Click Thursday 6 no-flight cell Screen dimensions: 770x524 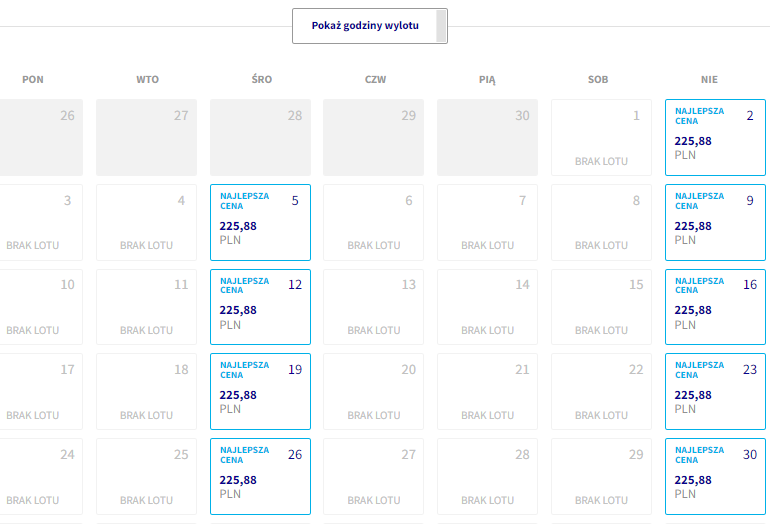pos(373,222)
